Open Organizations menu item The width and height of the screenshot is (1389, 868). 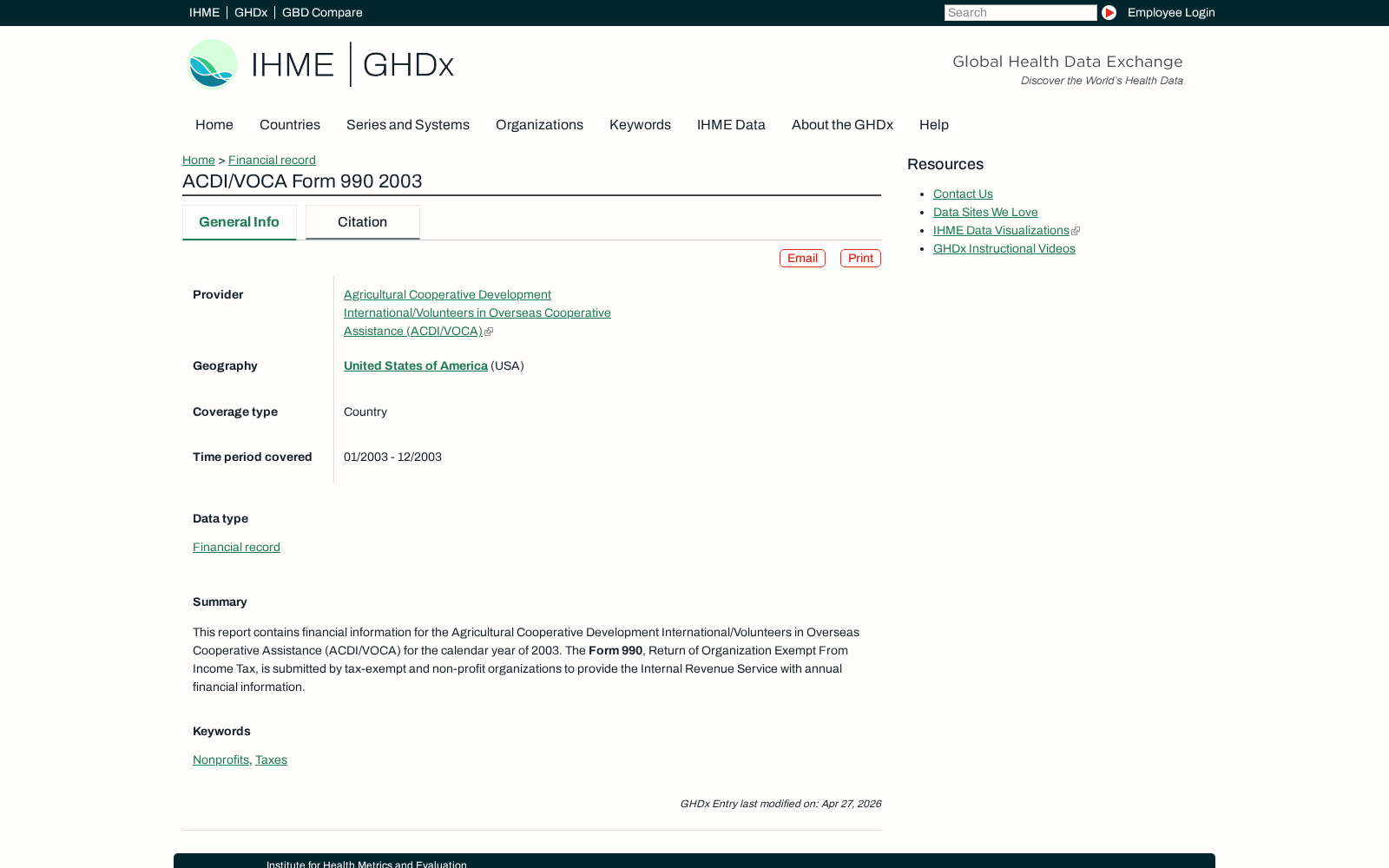click(x=539, y=125)
